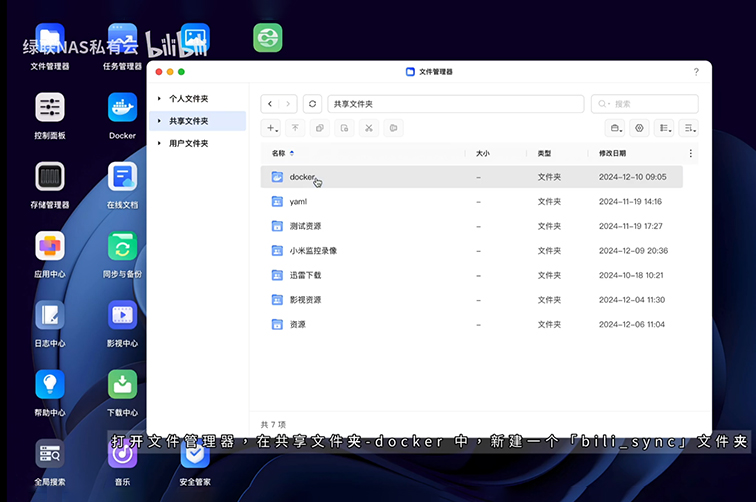Refresh the current folder listing

click(312, 104)
